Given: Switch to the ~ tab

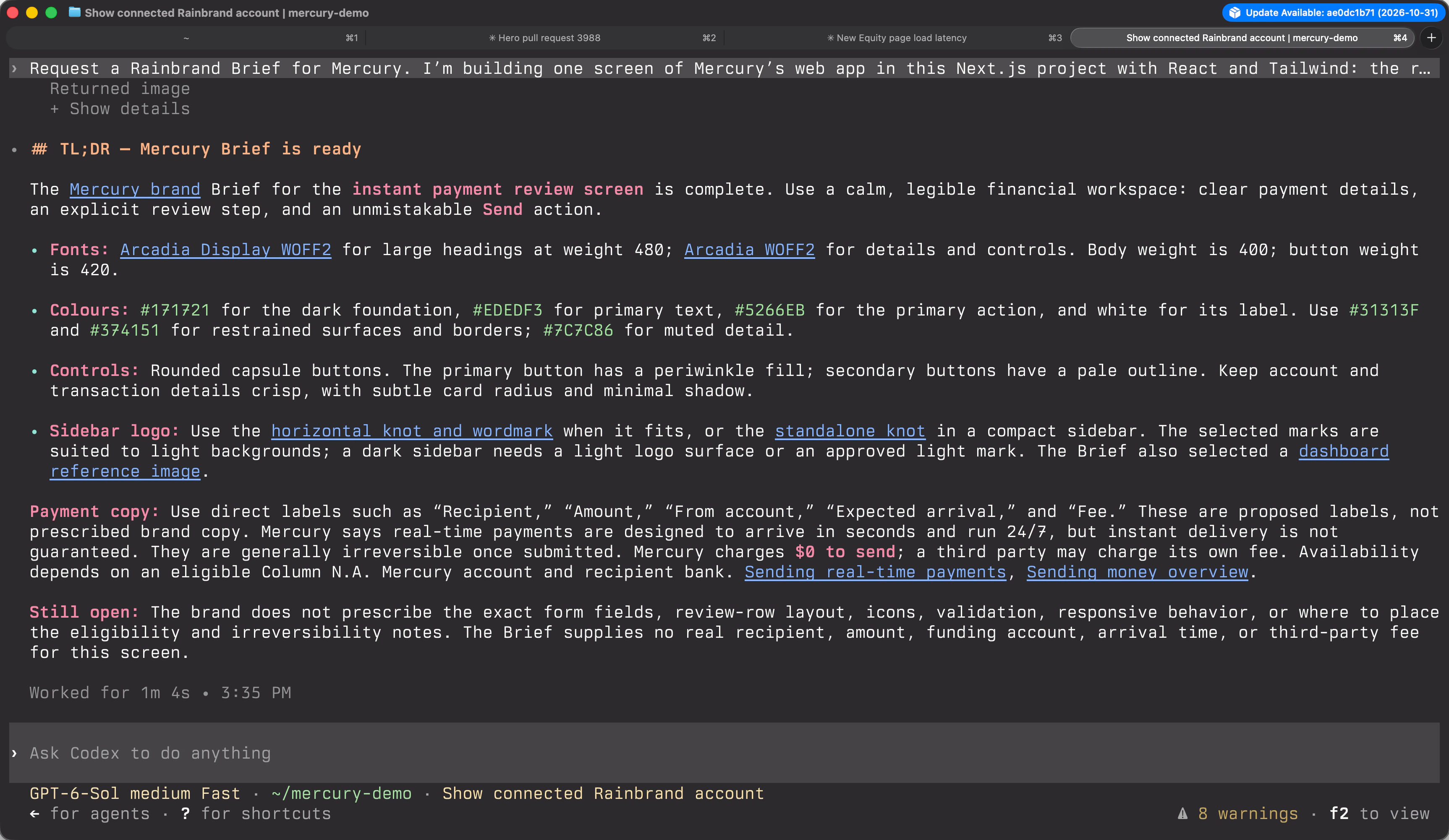Looking at the screenshot, I should [186, 38].
